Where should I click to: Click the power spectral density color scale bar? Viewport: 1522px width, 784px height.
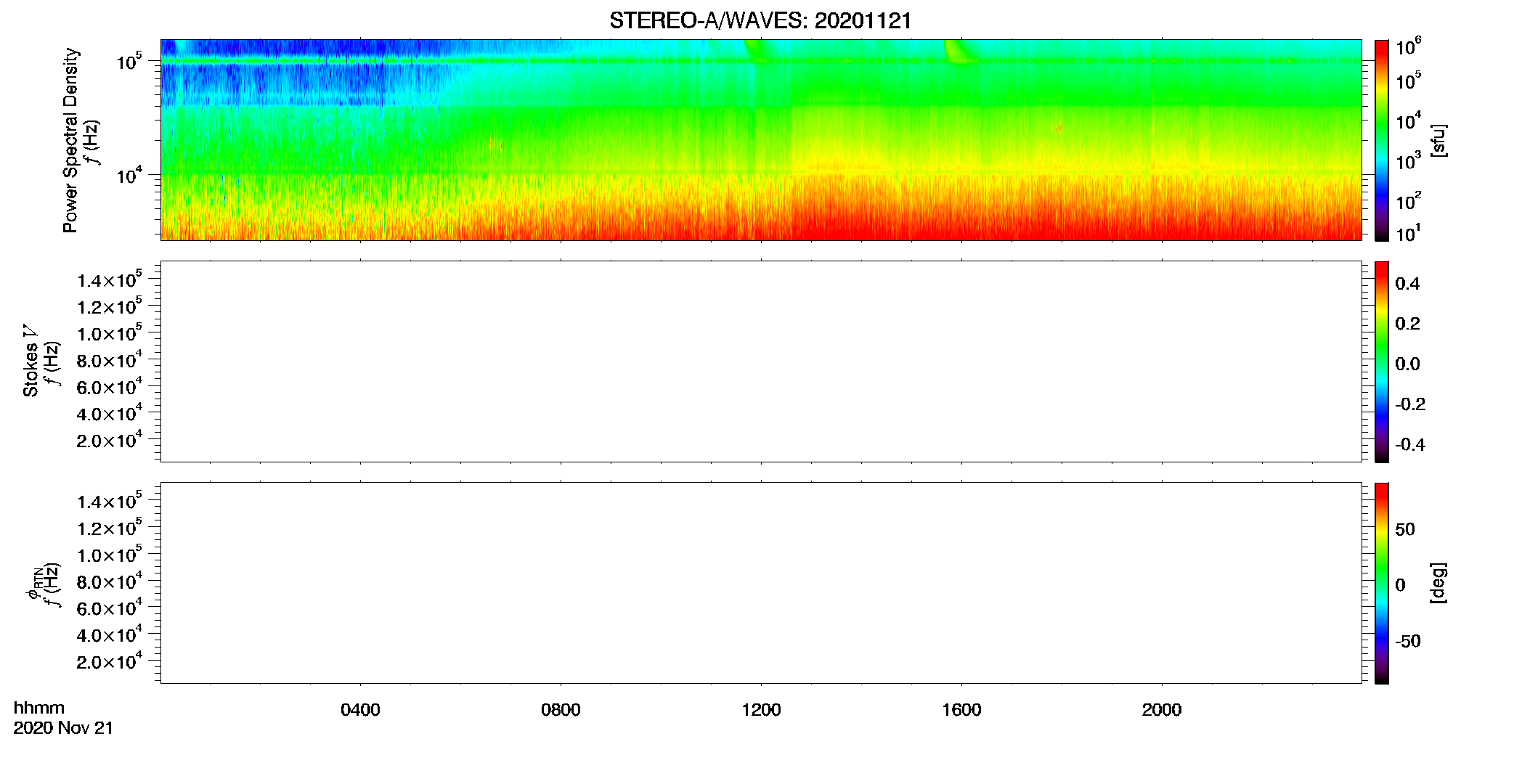[1382, 140]
